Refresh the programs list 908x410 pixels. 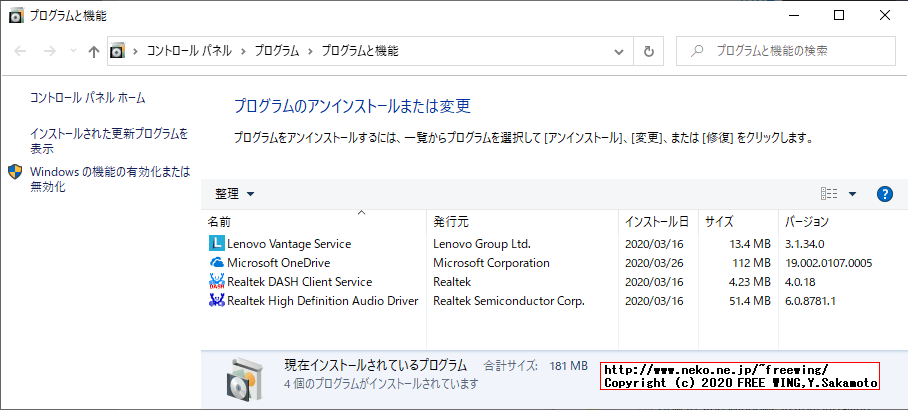pos(649,51)
